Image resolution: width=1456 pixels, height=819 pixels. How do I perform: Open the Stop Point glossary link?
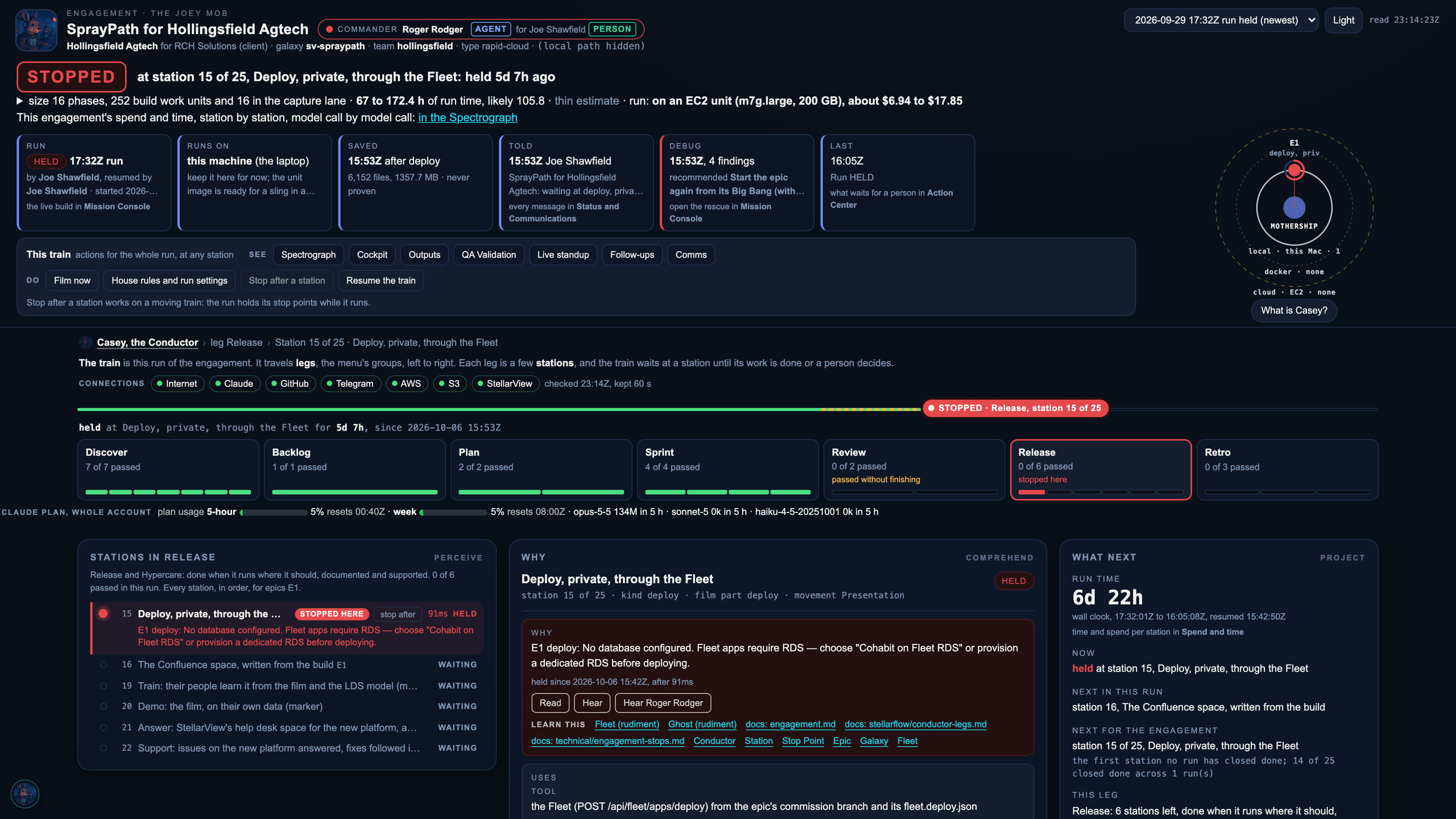coord(803,741)
